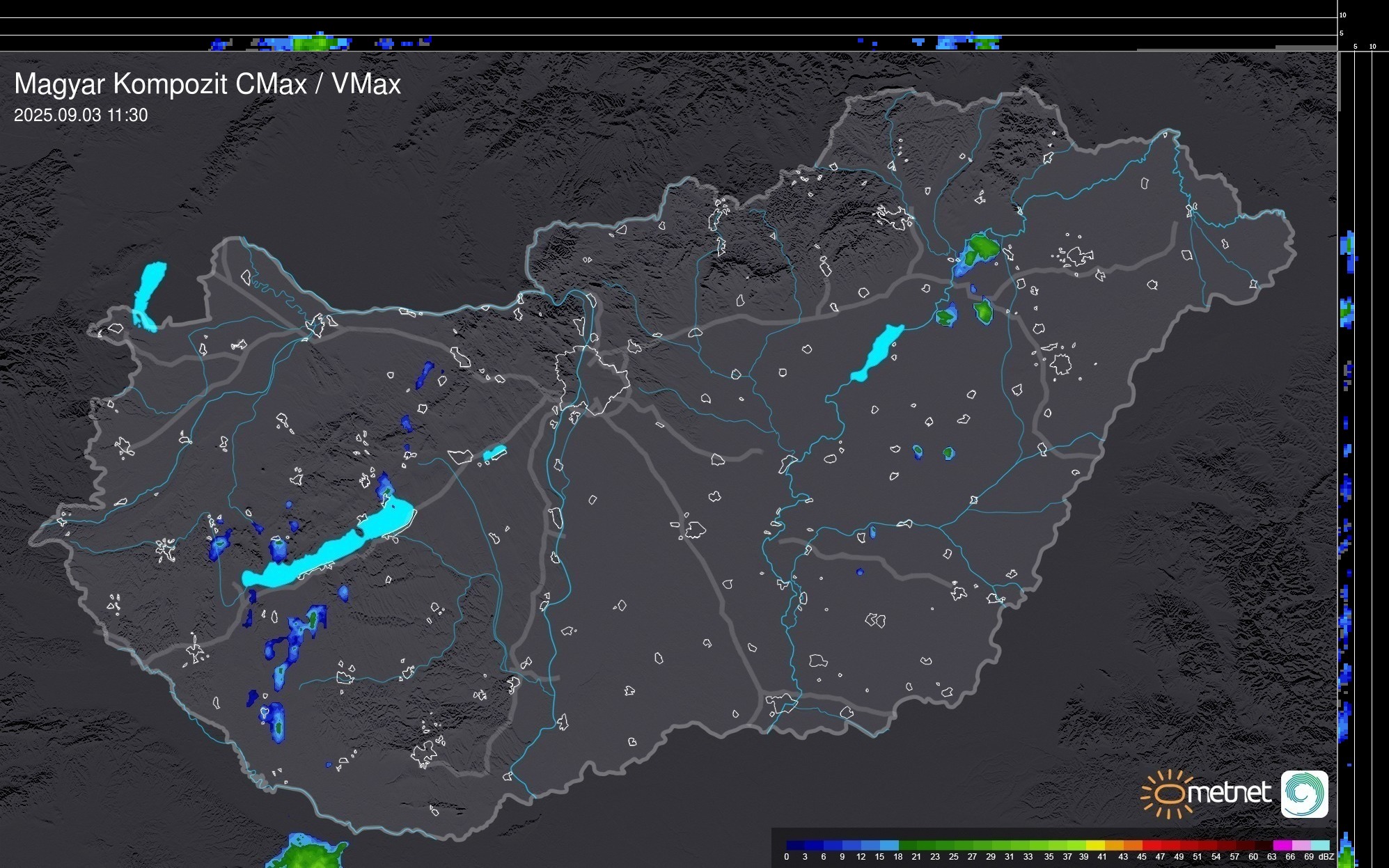
Task: Click the 2025.09.03 11:30 timestamp
Action: point(81,116)
